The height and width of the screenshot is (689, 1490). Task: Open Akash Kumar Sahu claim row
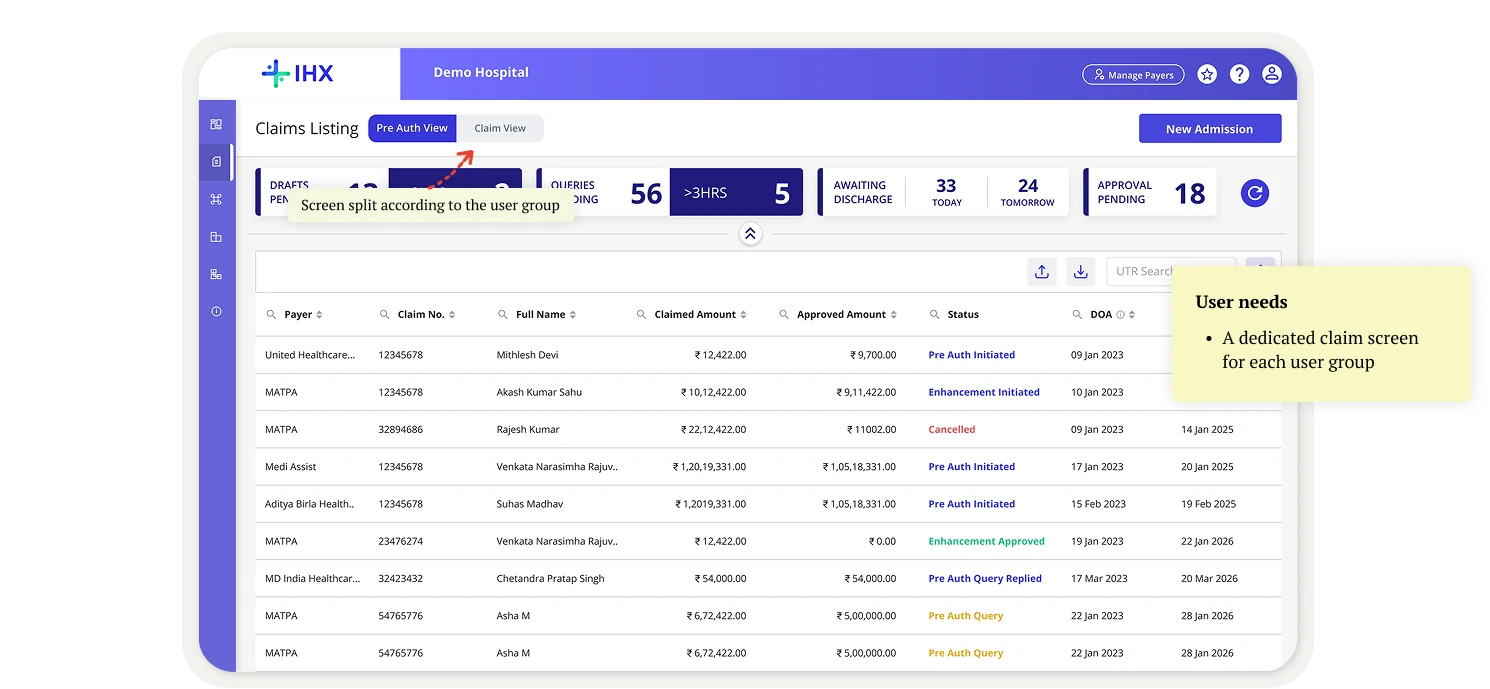768,392
